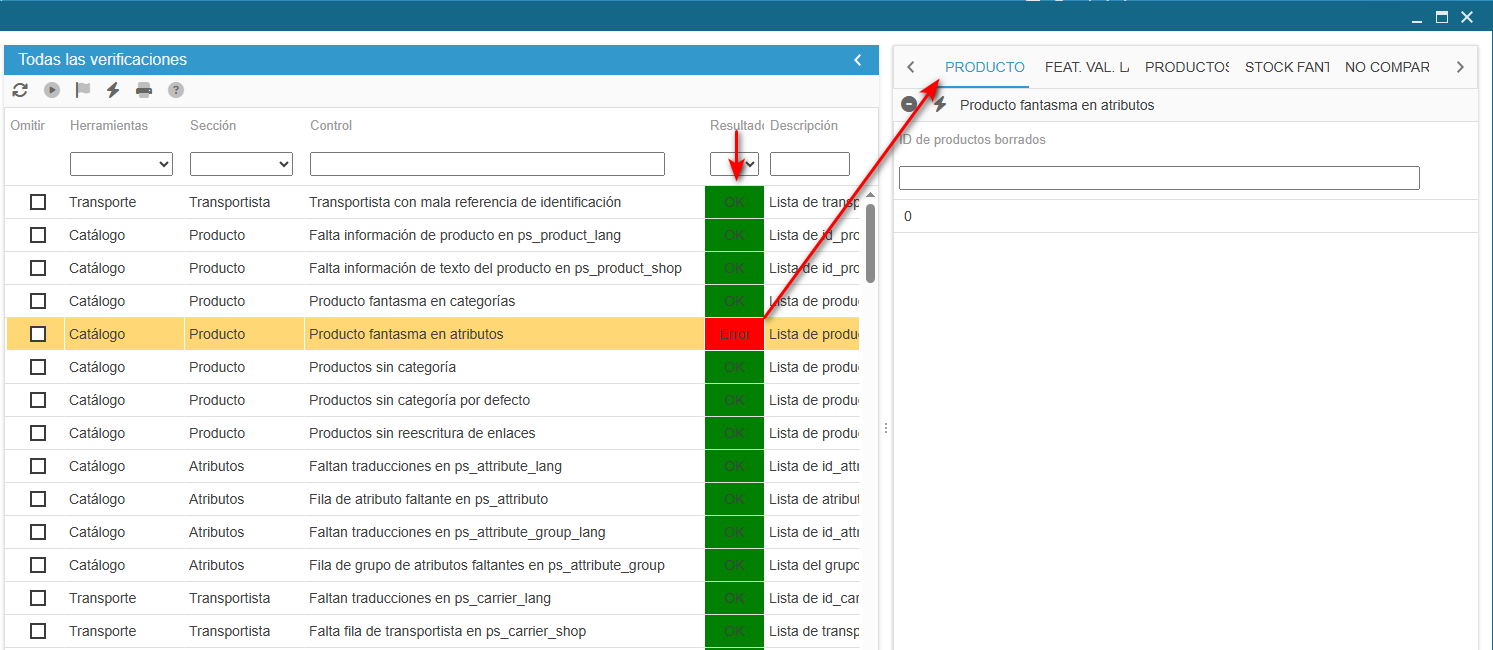Switch to the STOCK FANT tab
The width and height of the screenshot is (1493, 650).
[x=1286, y=67]
